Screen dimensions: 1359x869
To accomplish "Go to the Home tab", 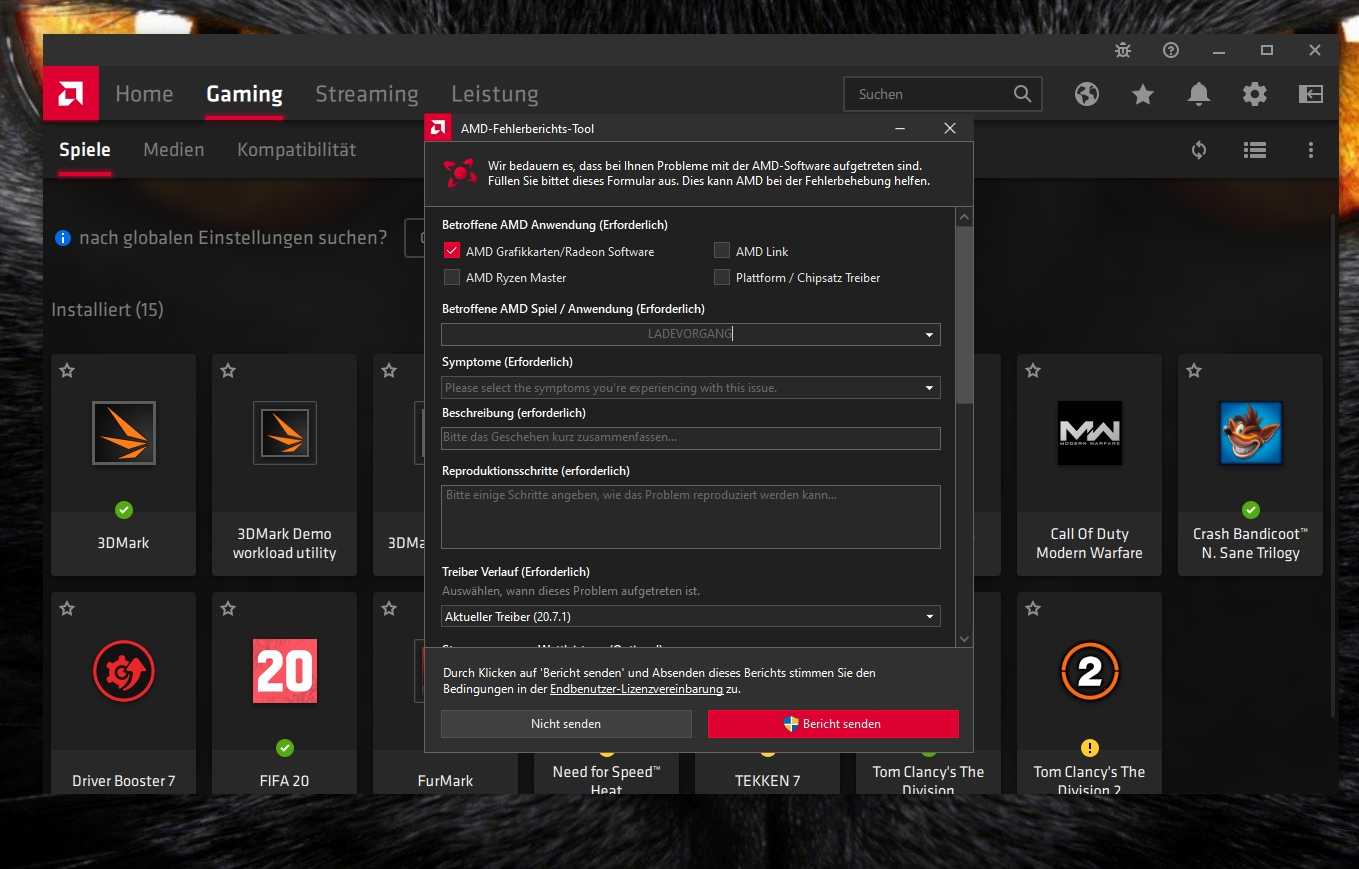I will 144,94.
